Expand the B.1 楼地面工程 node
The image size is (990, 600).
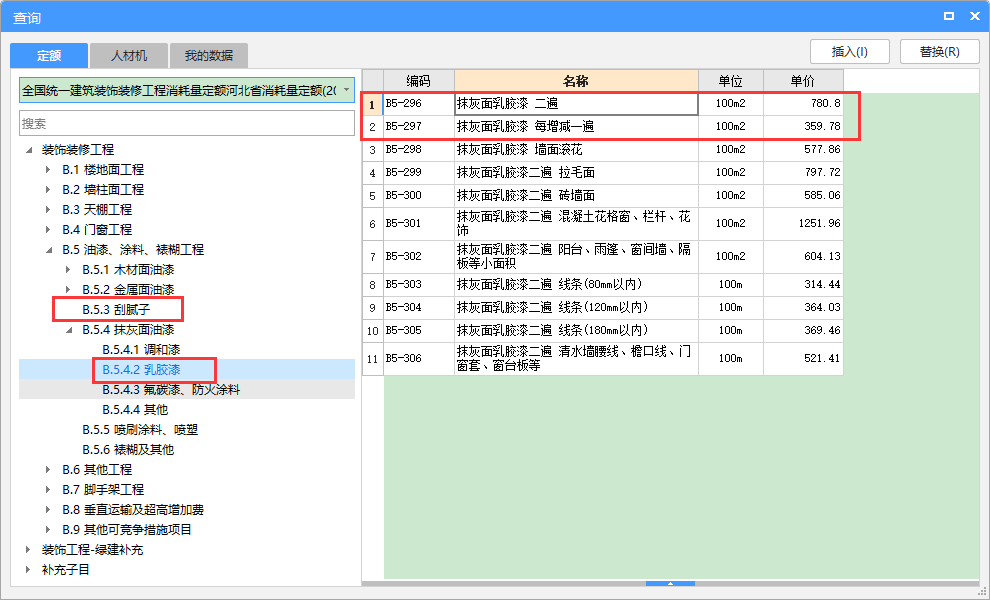49,170
